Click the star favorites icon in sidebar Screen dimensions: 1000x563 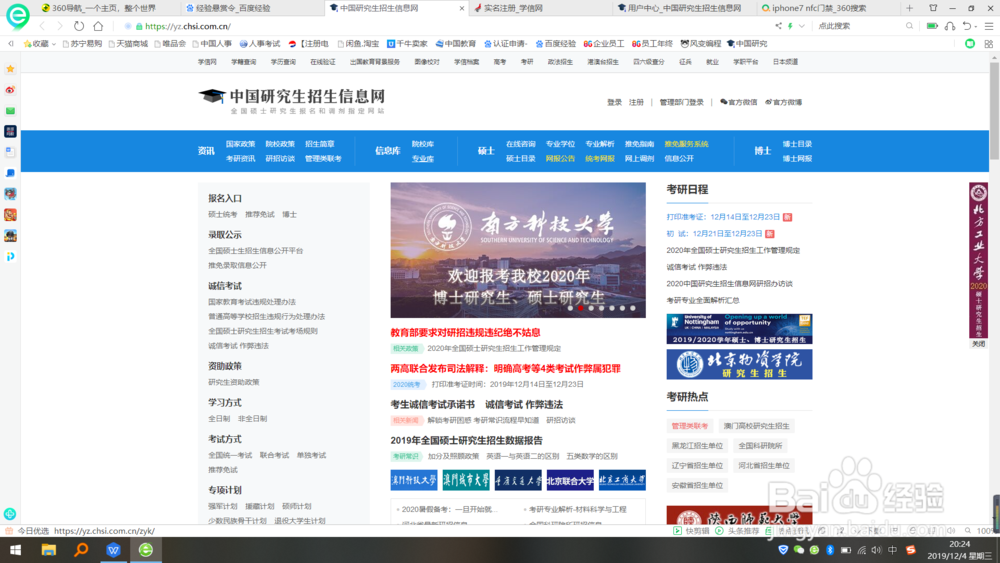tap(10, 68)
